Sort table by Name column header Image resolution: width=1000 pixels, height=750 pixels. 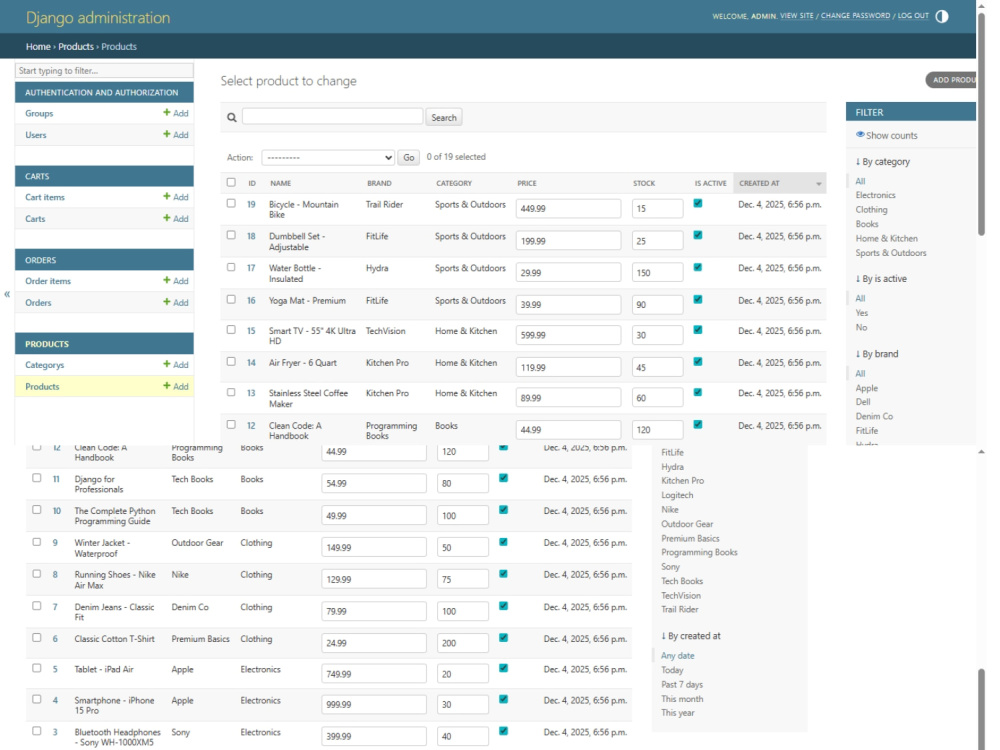click(x=281, y=183)
